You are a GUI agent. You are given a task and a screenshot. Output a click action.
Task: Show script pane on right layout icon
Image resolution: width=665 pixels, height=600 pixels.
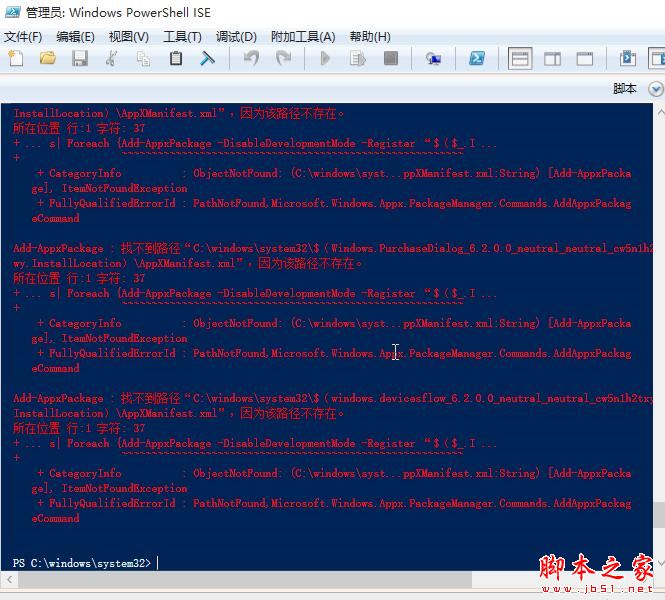pyautogui.click(x=552, y=58)
